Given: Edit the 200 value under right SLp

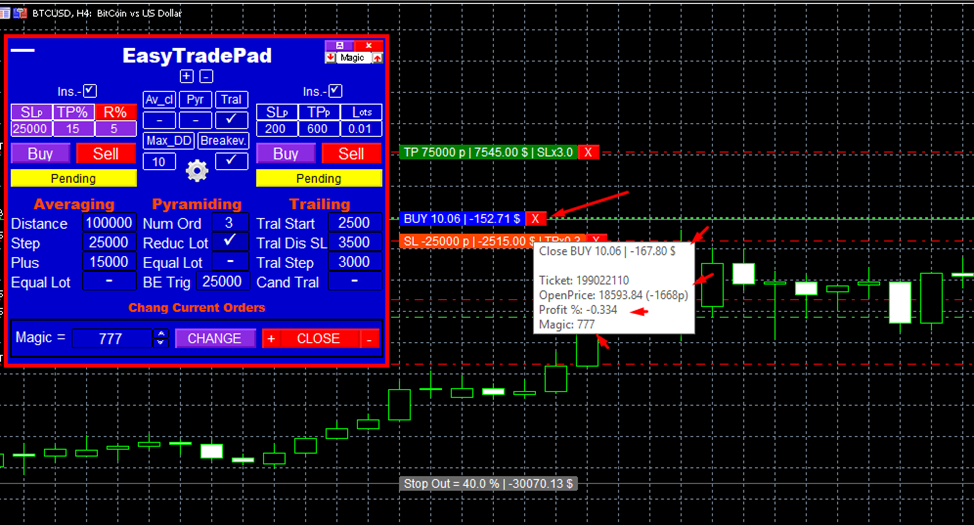Looking at the screenshot, I should 276,129.
